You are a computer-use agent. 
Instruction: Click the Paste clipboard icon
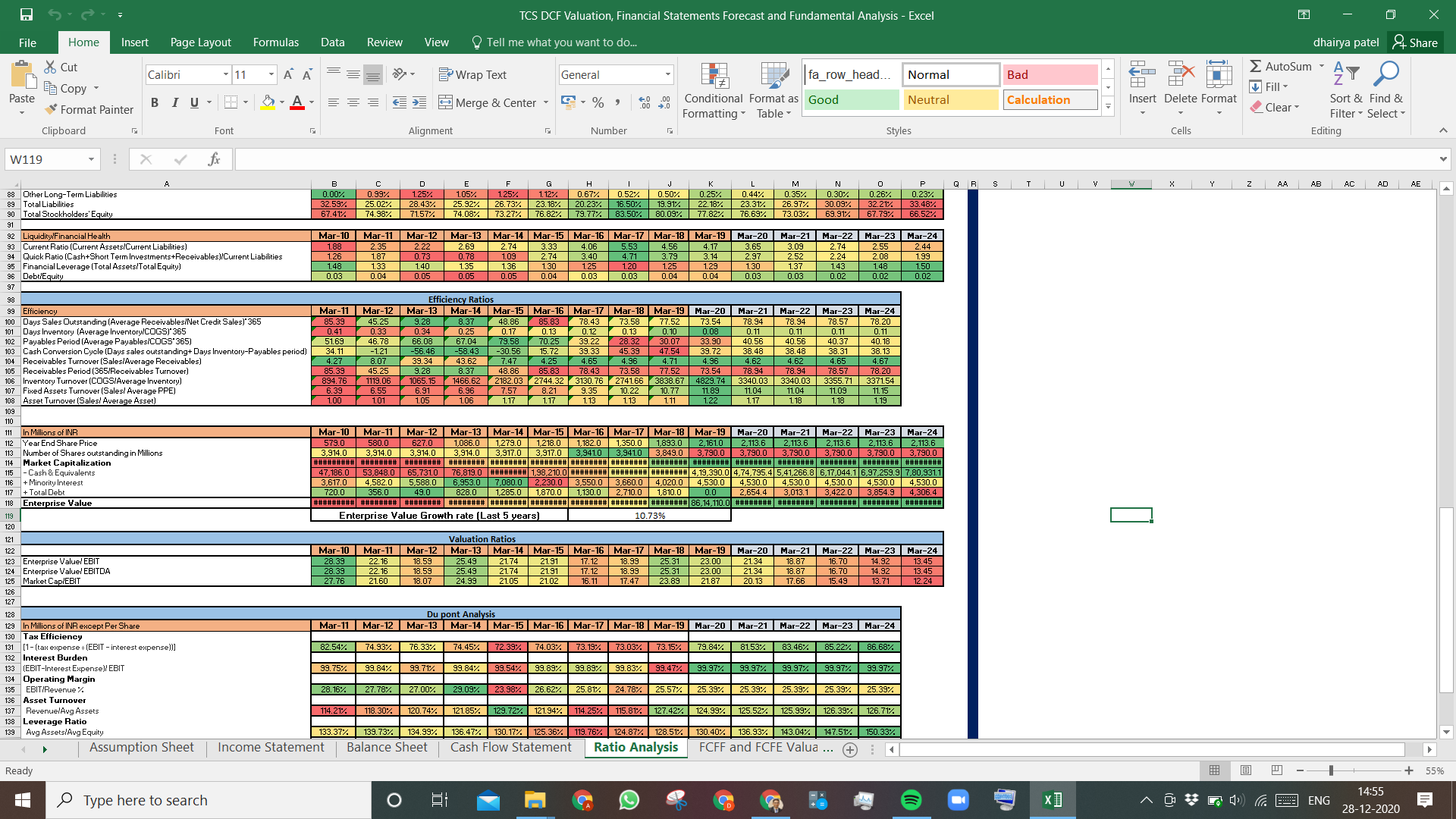(x=22, y=75)
